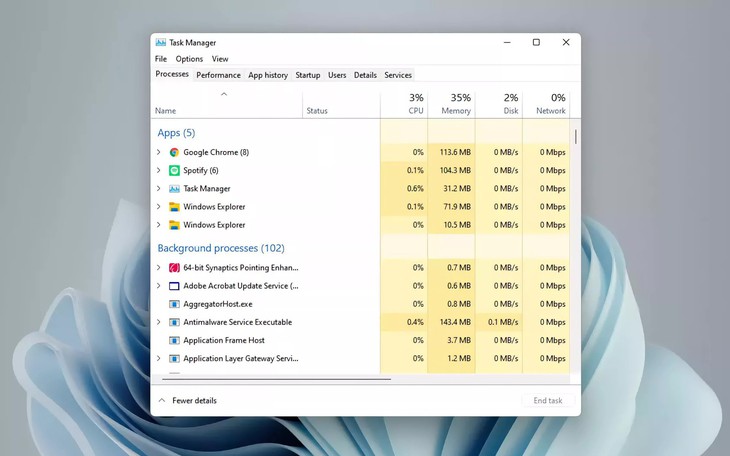
Task: Switch to the Details tab
Action: point(365,75)
